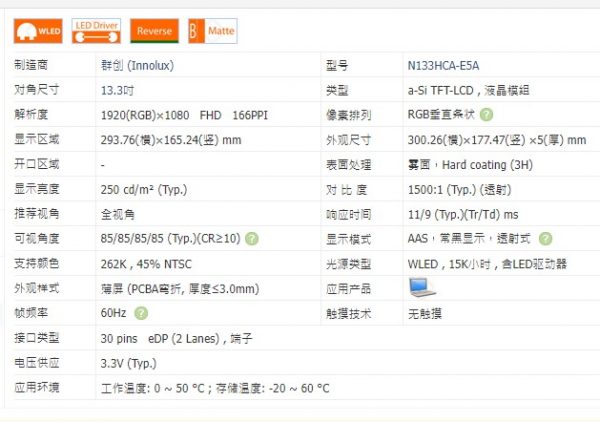Click help icon next to 85/85/85/85 viewing angle
This screenshot has height=422, width=600.
[252, 238]
